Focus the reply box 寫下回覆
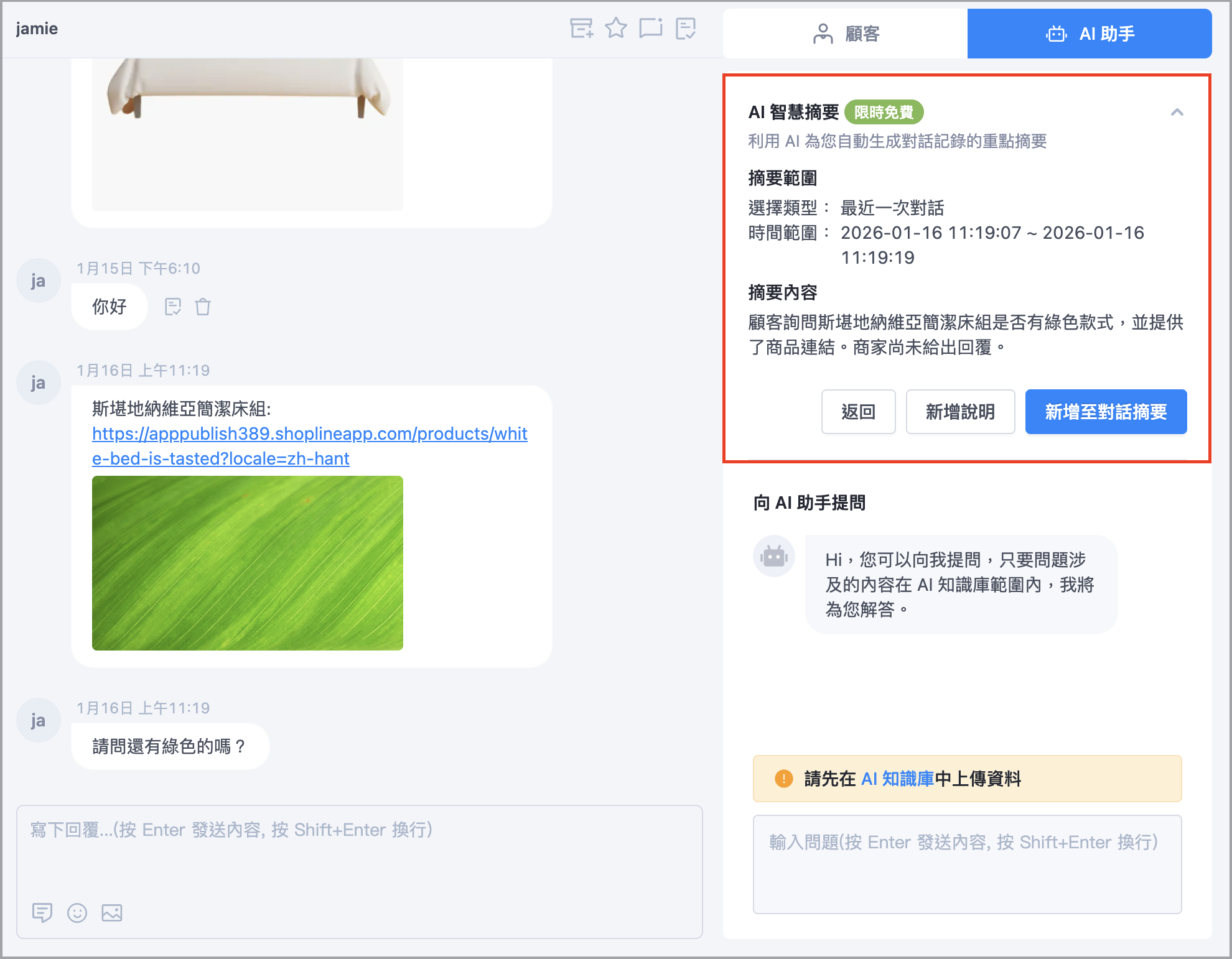Image resolution: width=1232 pixels, height=959 pixels. pyautogui.click(x=360, y=872)
